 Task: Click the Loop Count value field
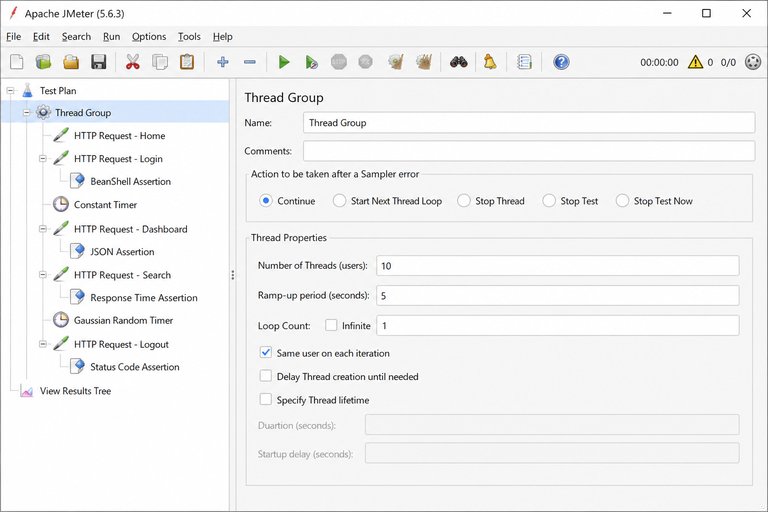(558, 325)
